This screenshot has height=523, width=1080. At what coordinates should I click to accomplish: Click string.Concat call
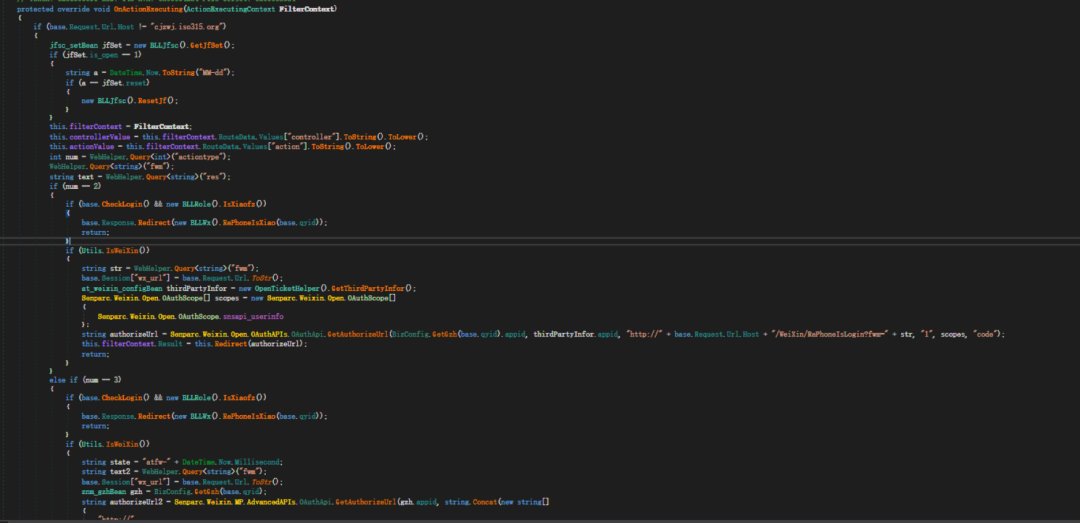pos(470,502)
